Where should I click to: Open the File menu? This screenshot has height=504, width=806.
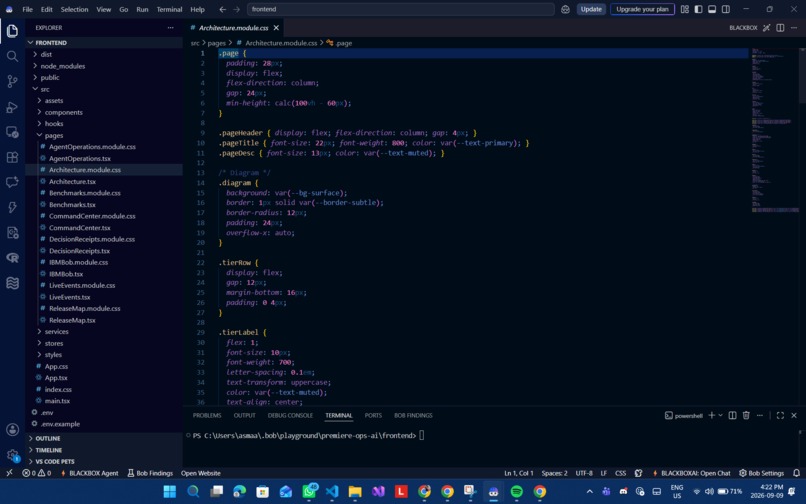tap(27, 9)
